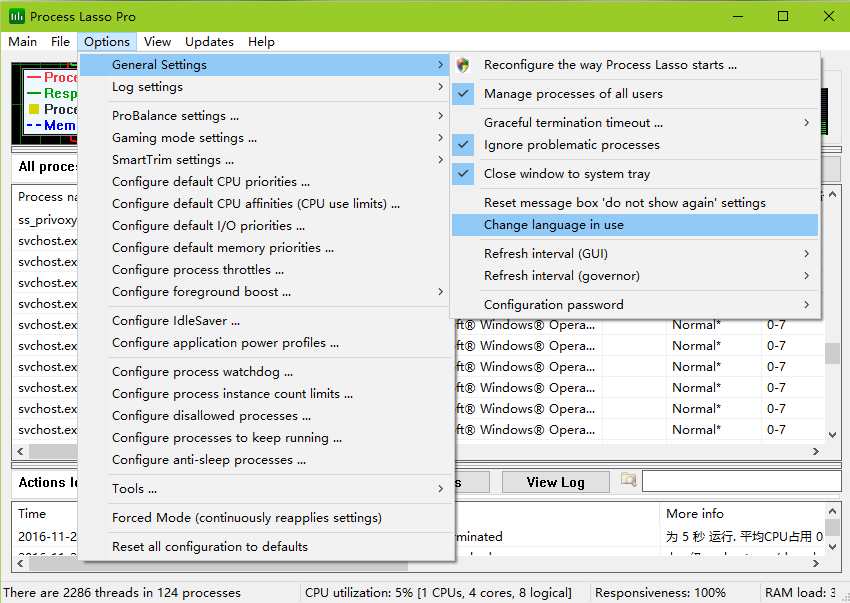Open the Updates menu
Screen dimensions: 850x603
pos(209,42)
